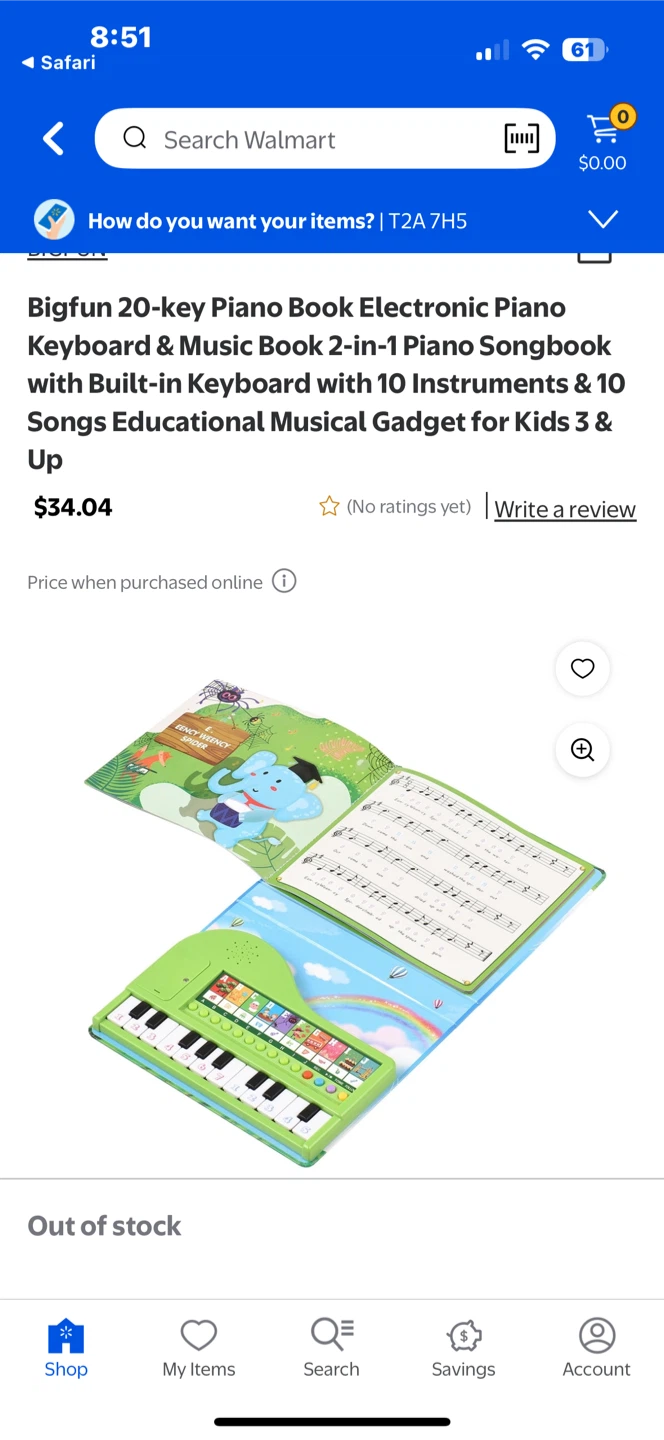Open the Savings tab

464,1348
